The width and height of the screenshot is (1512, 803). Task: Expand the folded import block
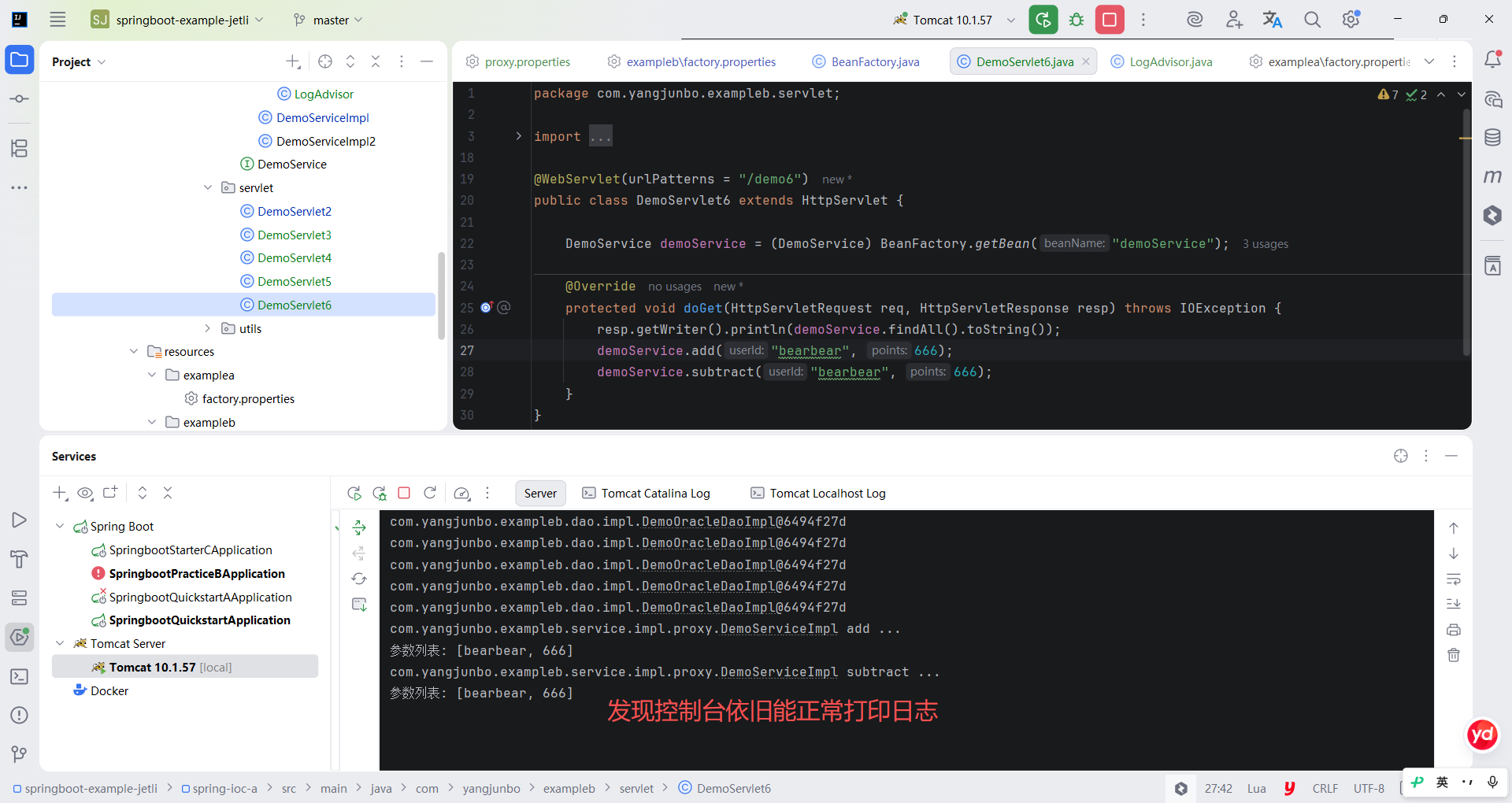(518, 136)
